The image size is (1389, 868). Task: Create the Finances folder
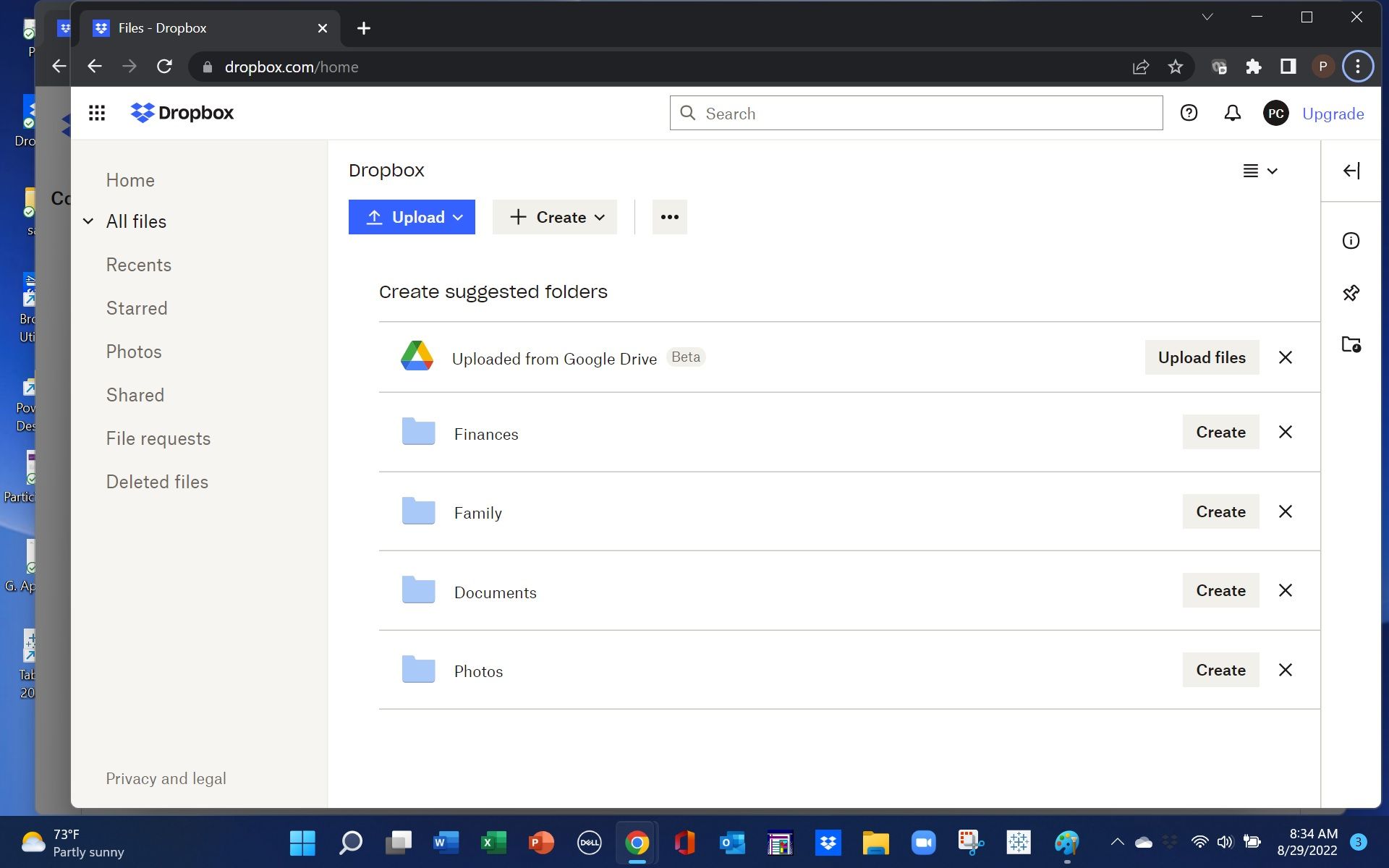point(1220,432)
